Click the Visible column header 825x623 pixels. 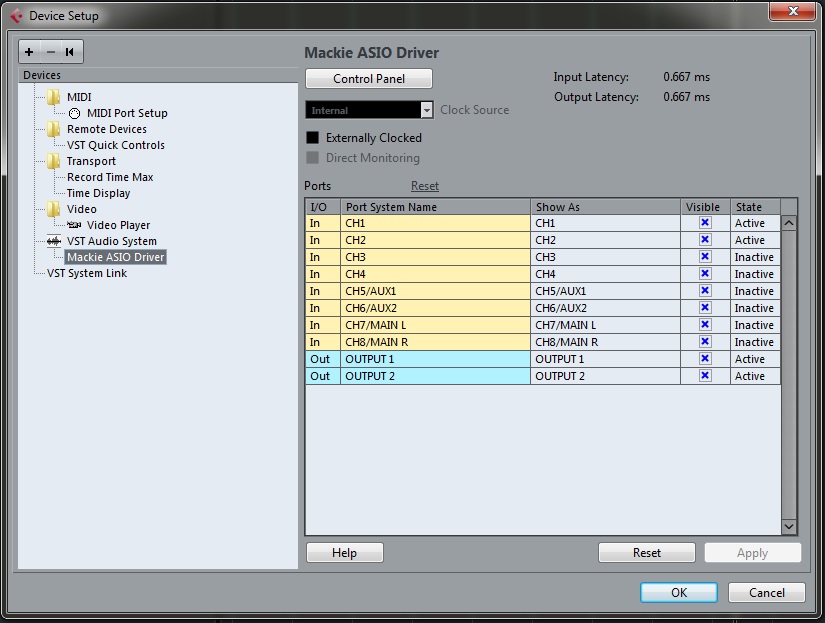point(705,207)
